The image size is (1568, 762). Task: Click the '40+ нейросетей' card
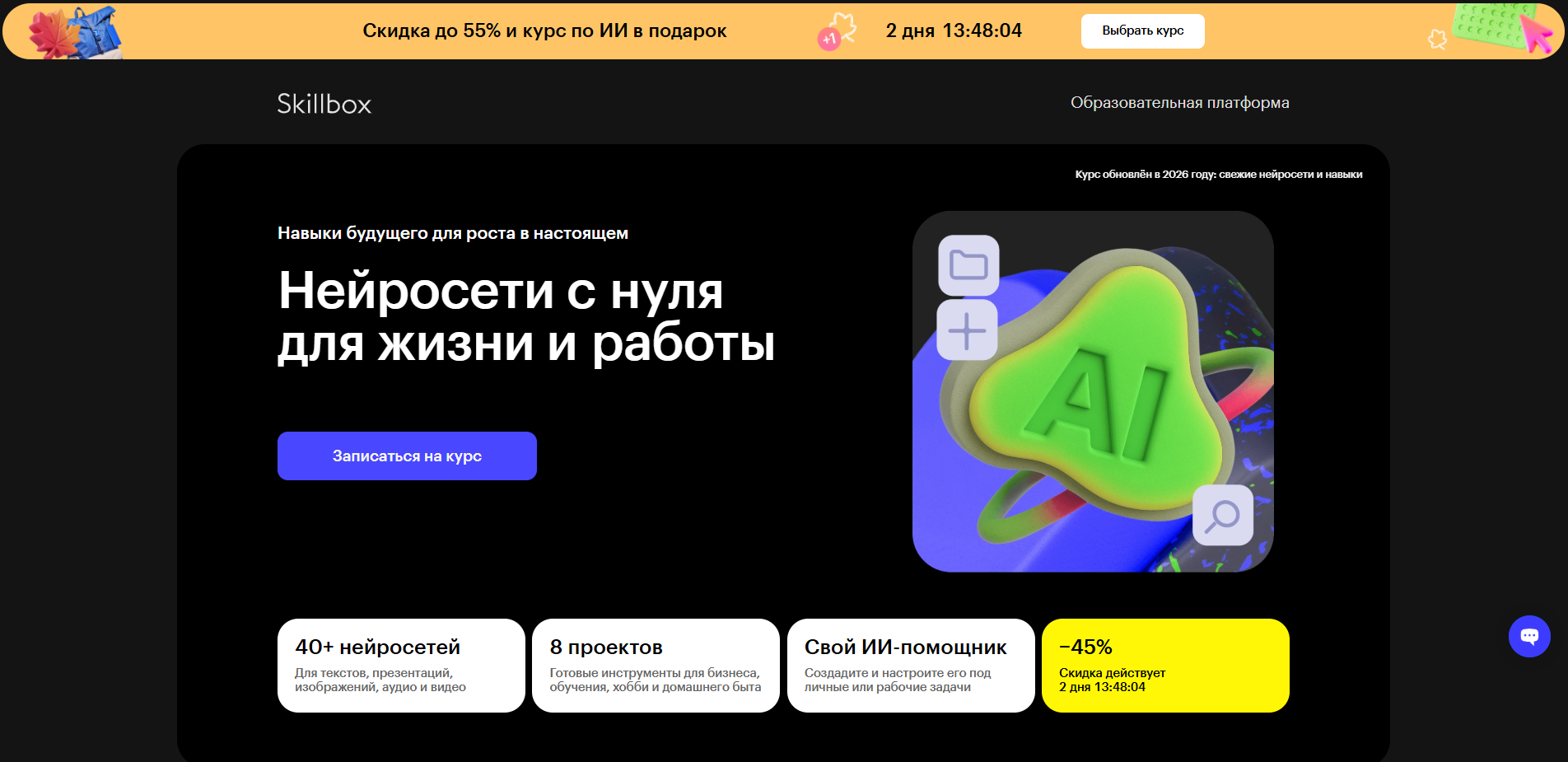click(401, 666)
